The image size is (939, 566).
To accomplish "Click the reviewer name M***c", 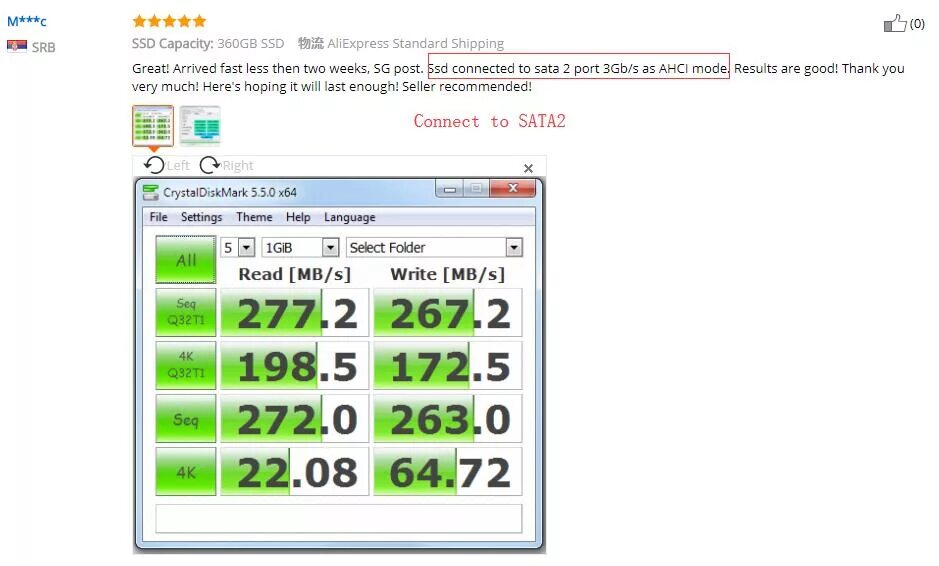I will pyautogui.click(x=27, y=21).
